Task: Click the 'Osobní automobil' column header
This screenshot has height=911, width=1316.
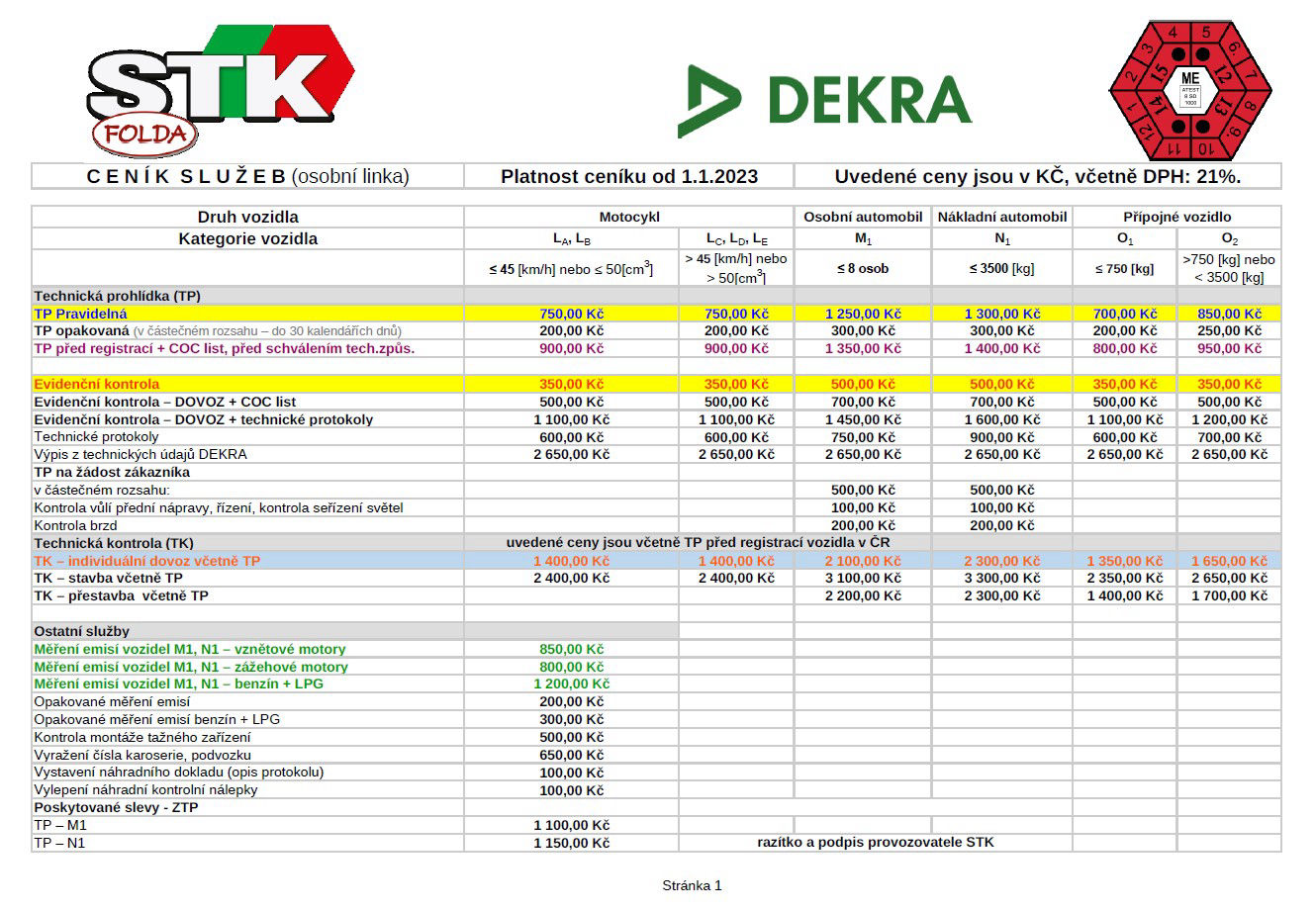Action: (x=863, y=217)
